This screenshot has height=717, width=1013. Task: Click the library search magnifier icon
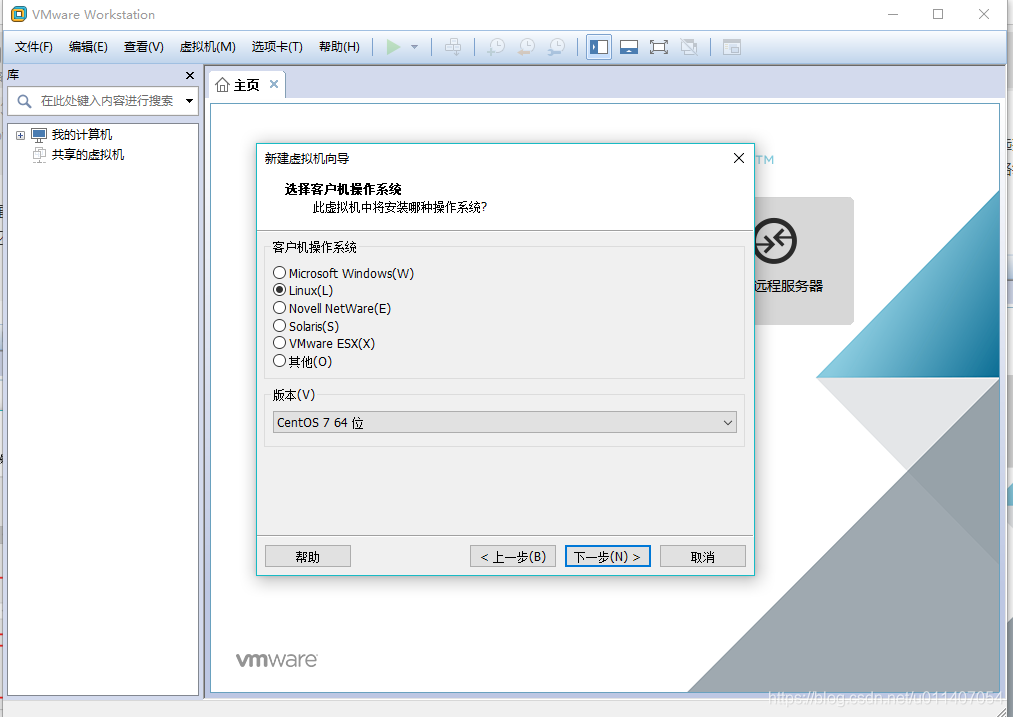25,101
